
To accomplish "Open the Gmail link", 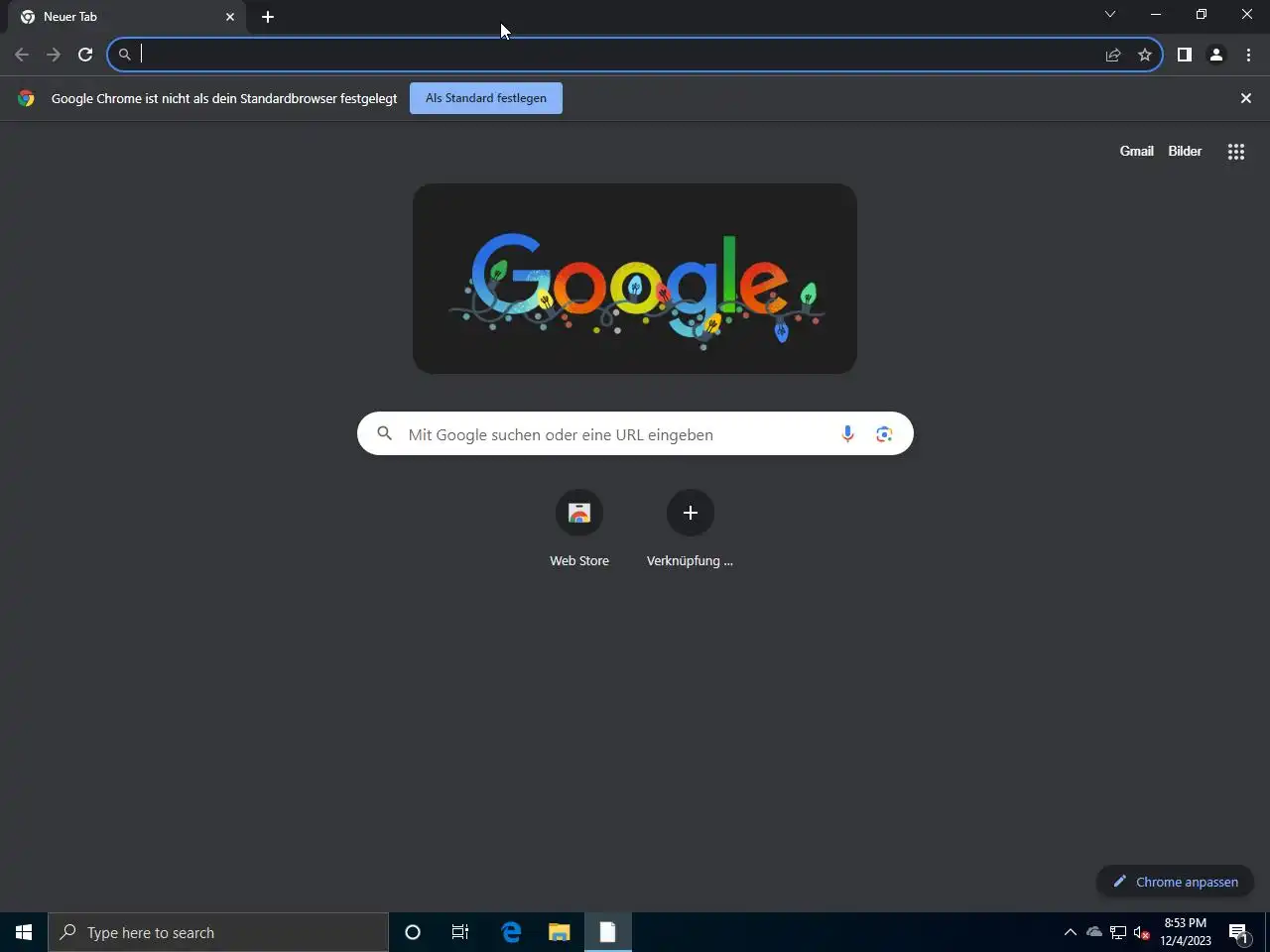I will [1137, 151].
